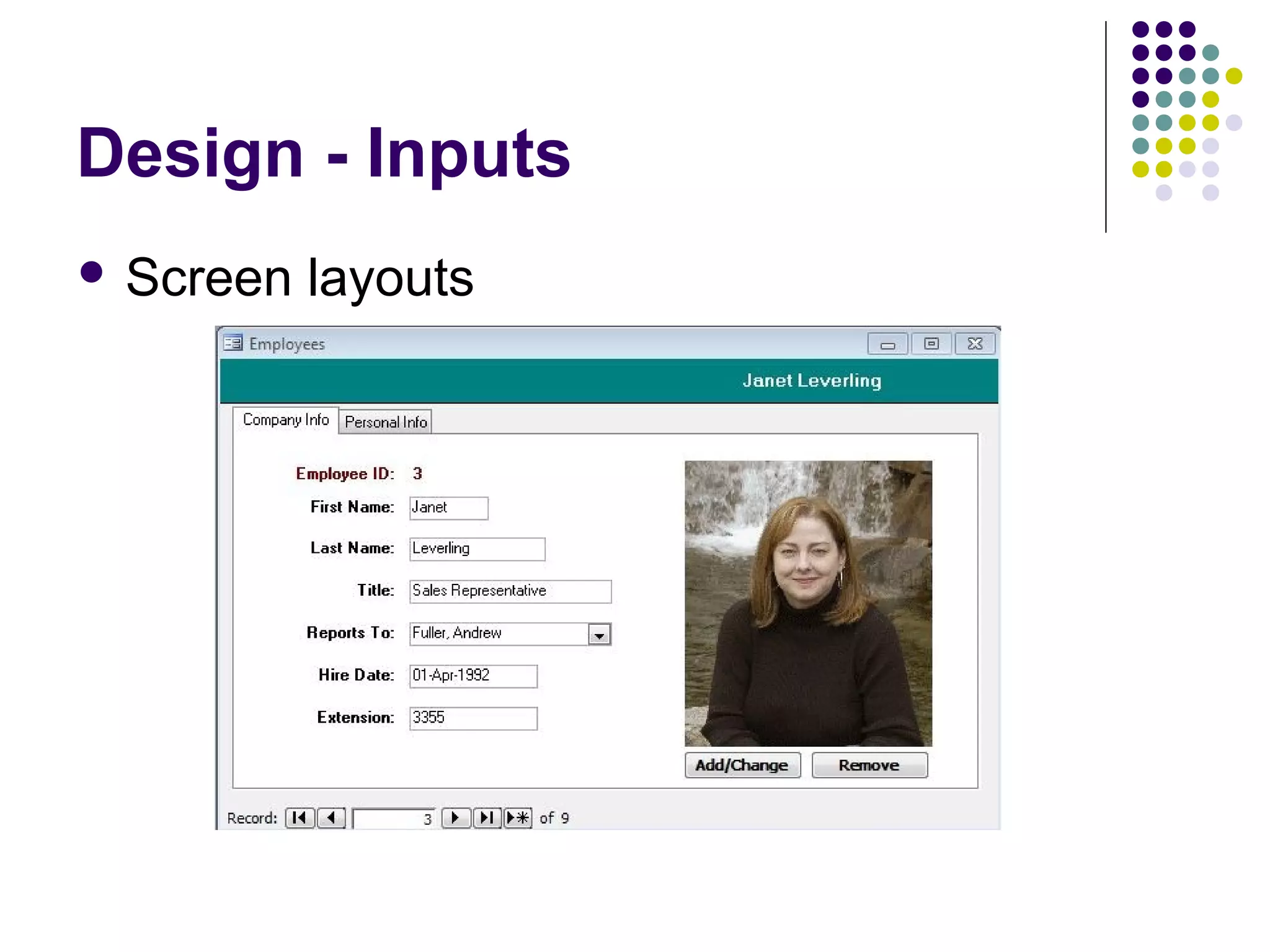Viewport: 1270px width, 952px height.
Task: Switch to the Personal Info tab
Action: pyautogui.click(x=386, y=422)
